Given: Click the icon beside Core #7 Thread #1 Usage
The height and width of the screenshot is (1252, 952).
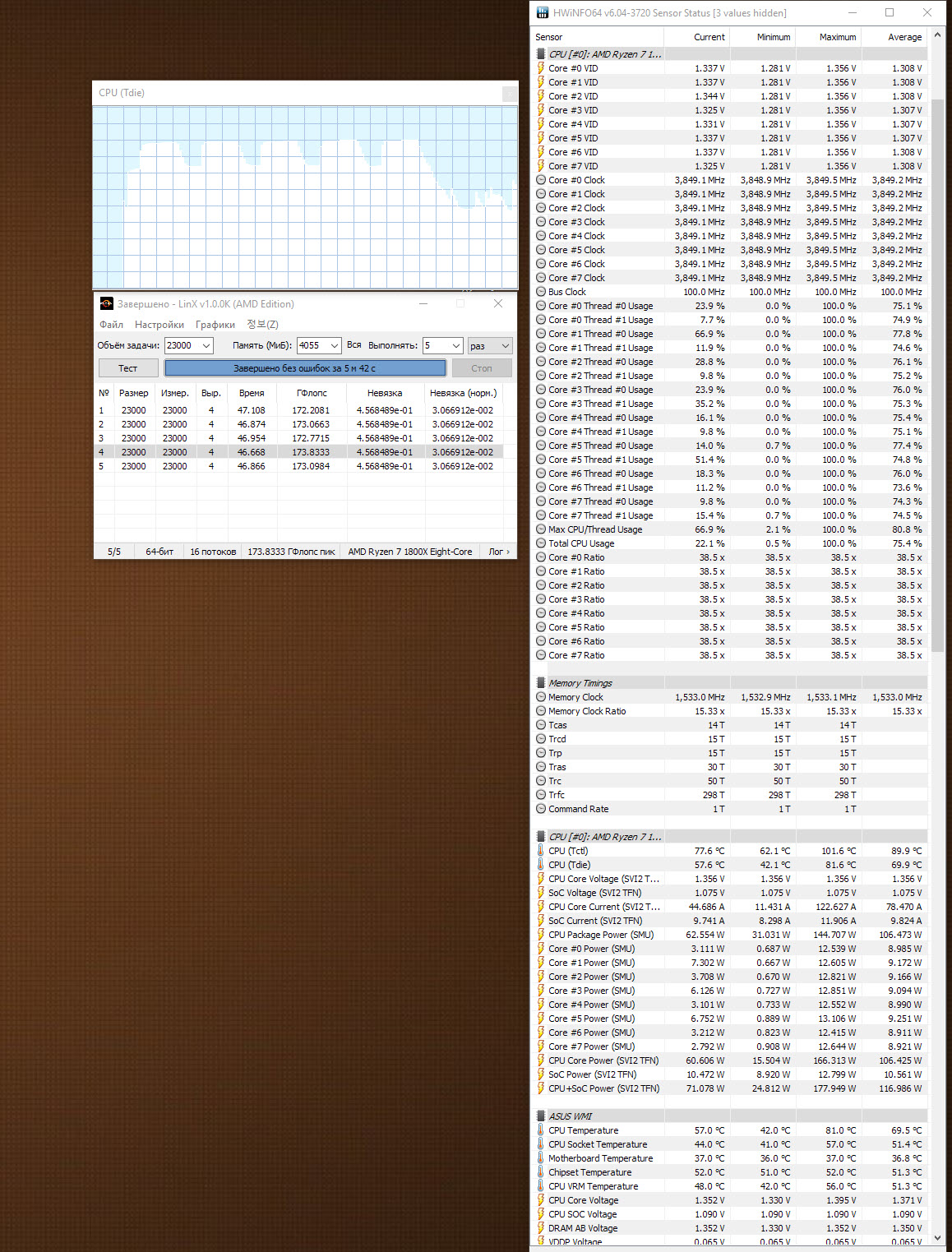Looking at the screenshot, I should tap(541, 515).
